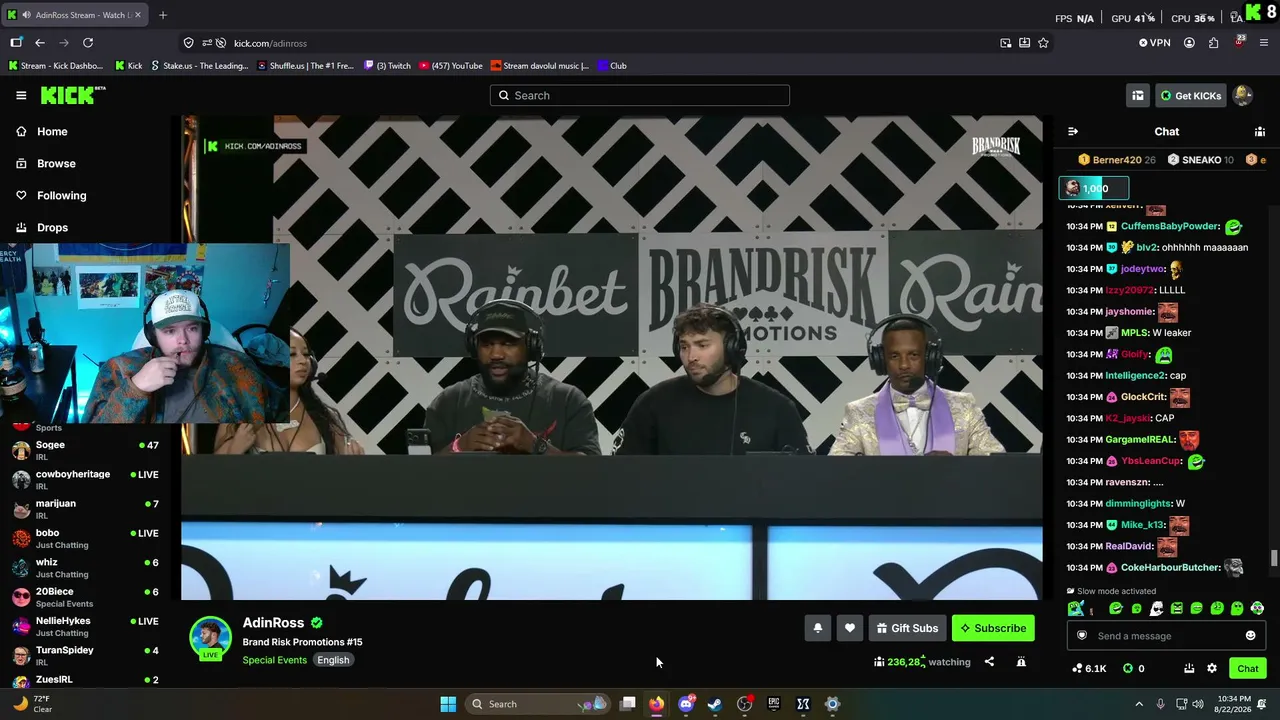Open the Twitch bookmark
1280x720 pixels.
pyautogui.click(x=388, y=66)
